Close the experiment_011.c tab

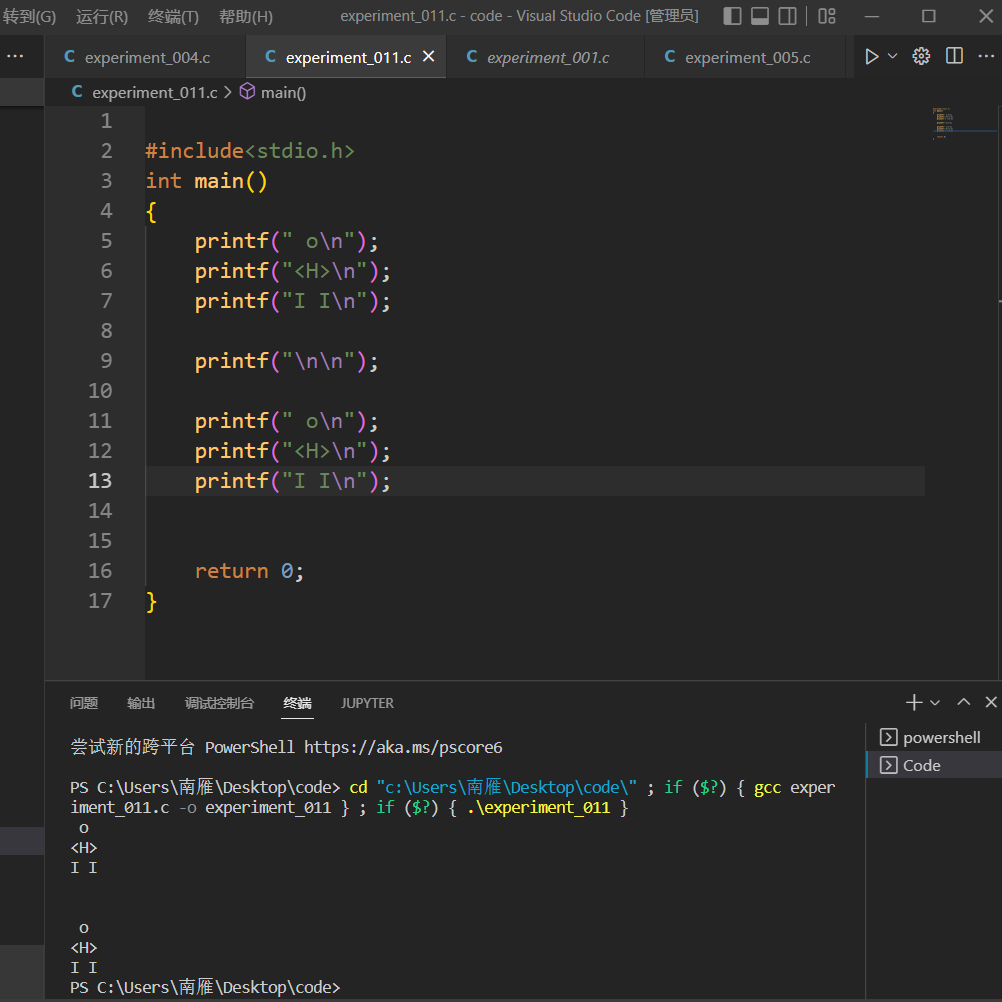coord(429,57)
